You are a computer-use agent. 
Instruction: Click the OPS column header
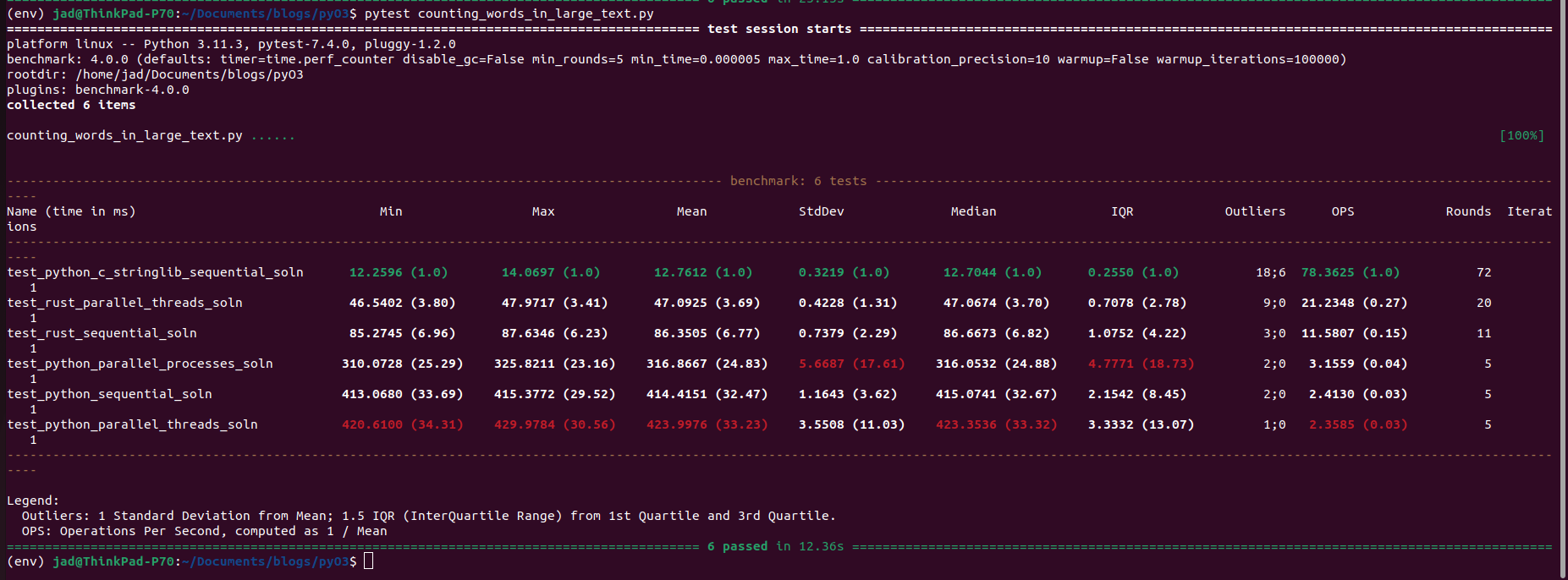[1343, 211]
